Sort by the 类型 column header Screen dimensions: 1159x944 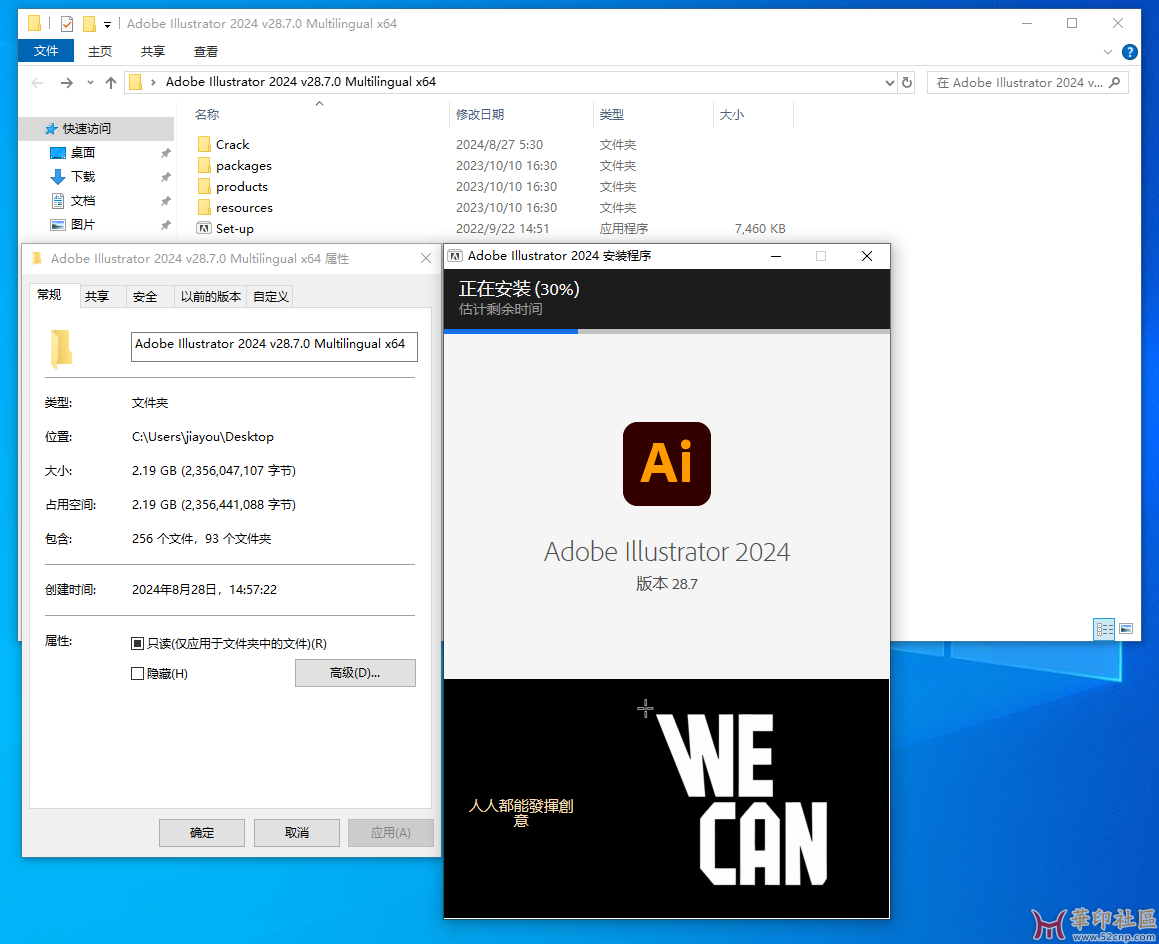[612, 115]
